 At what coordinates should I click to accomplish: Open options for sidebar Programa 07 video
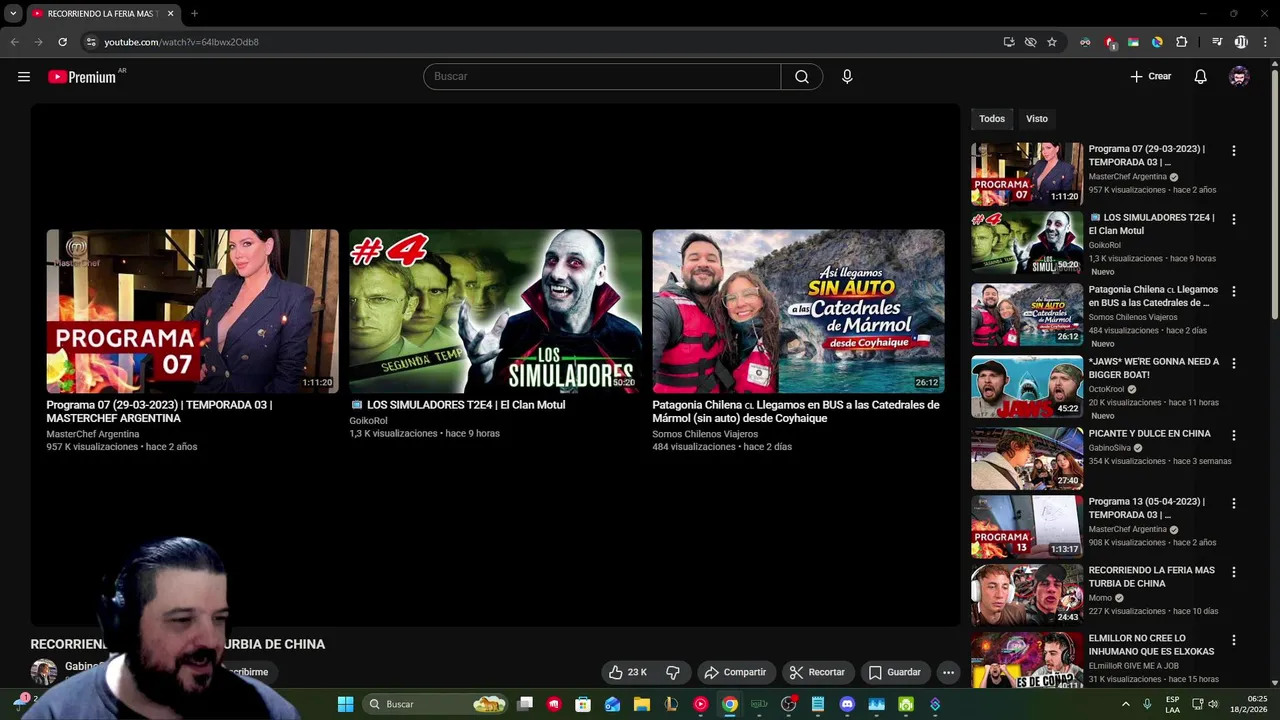click(1233, 151)
